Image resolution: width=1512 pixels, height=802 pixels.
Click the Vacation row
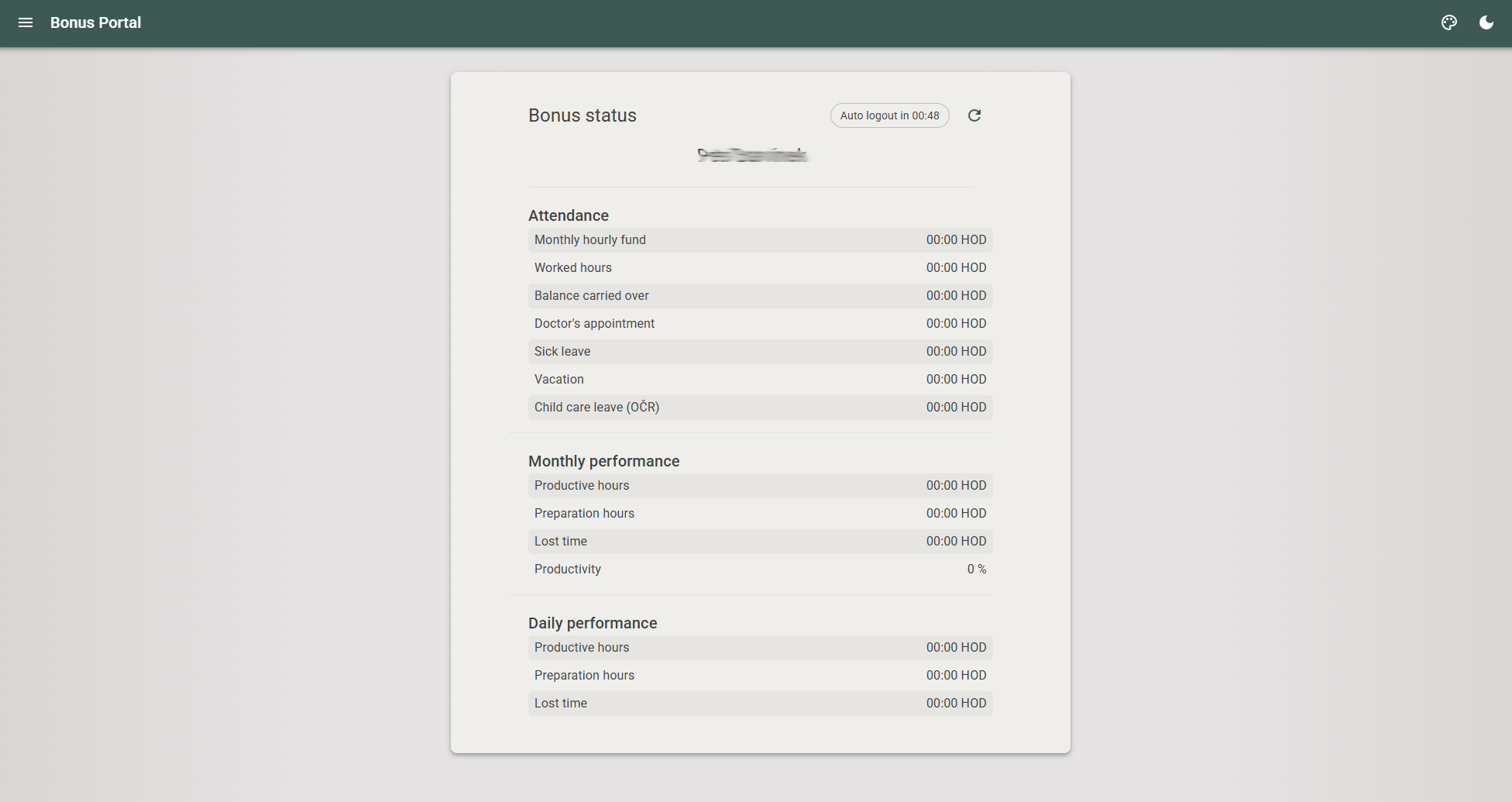point(760,380)
